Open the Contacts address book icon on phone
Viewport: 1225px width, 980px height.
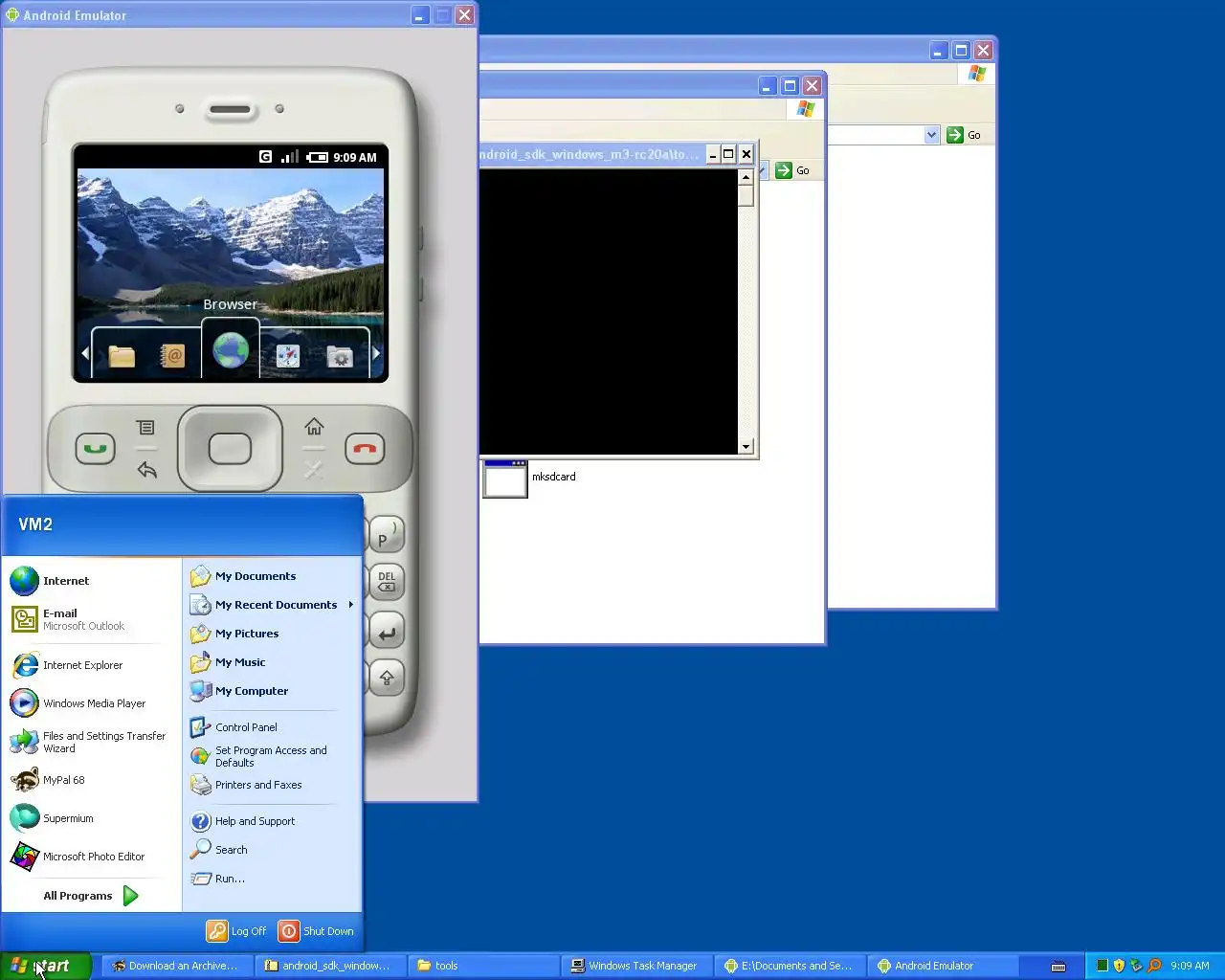[x=171, y=356]
